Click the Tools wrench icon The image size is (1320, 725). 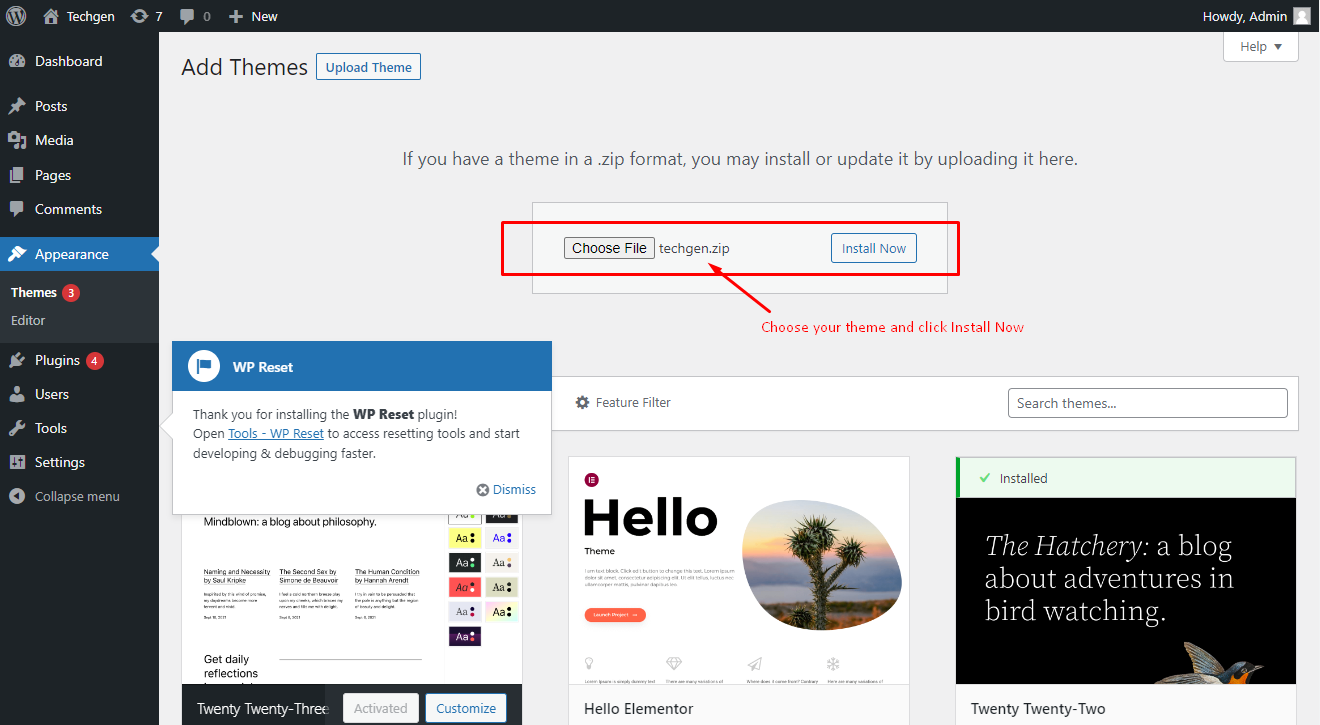[17, 428]
